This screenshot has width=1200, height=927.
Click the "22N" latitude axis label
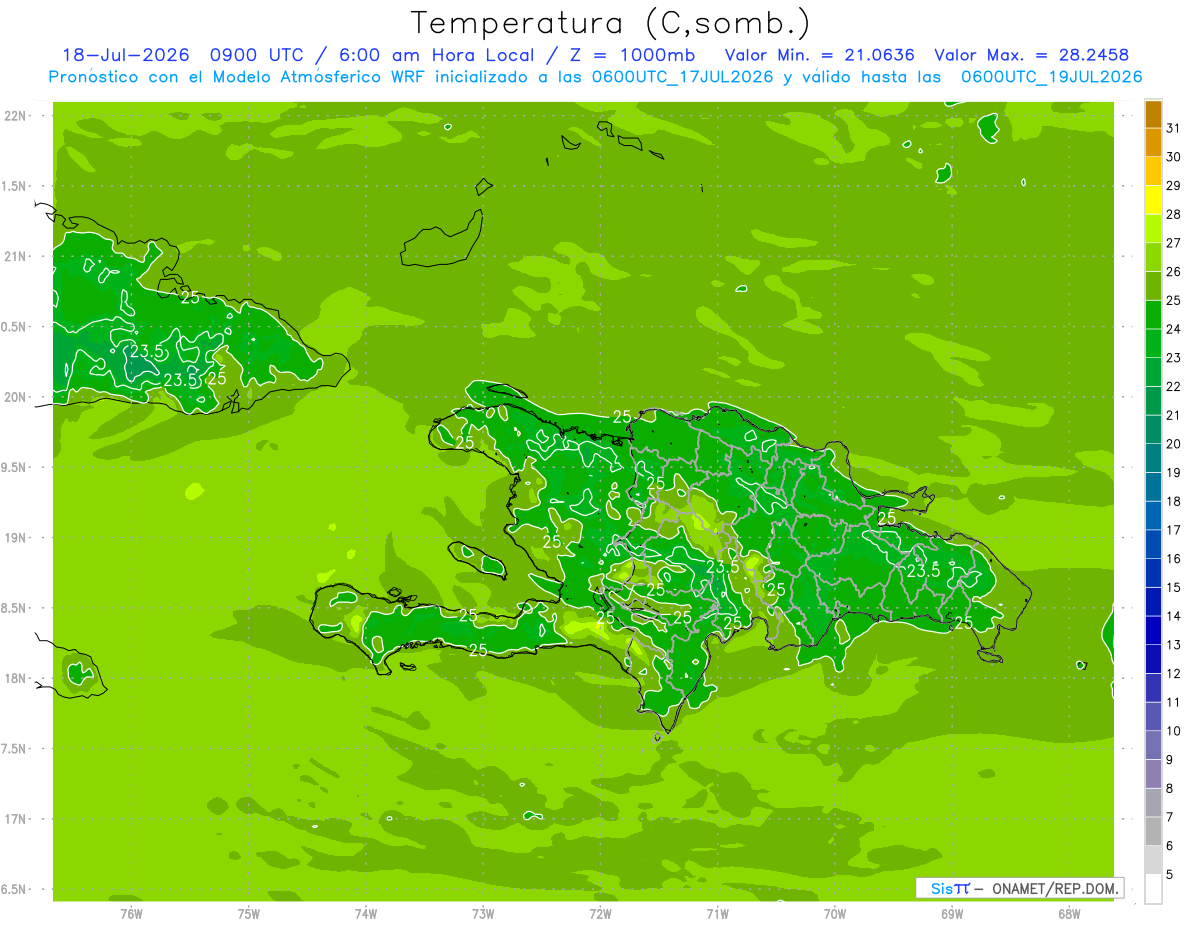(15, 116)
